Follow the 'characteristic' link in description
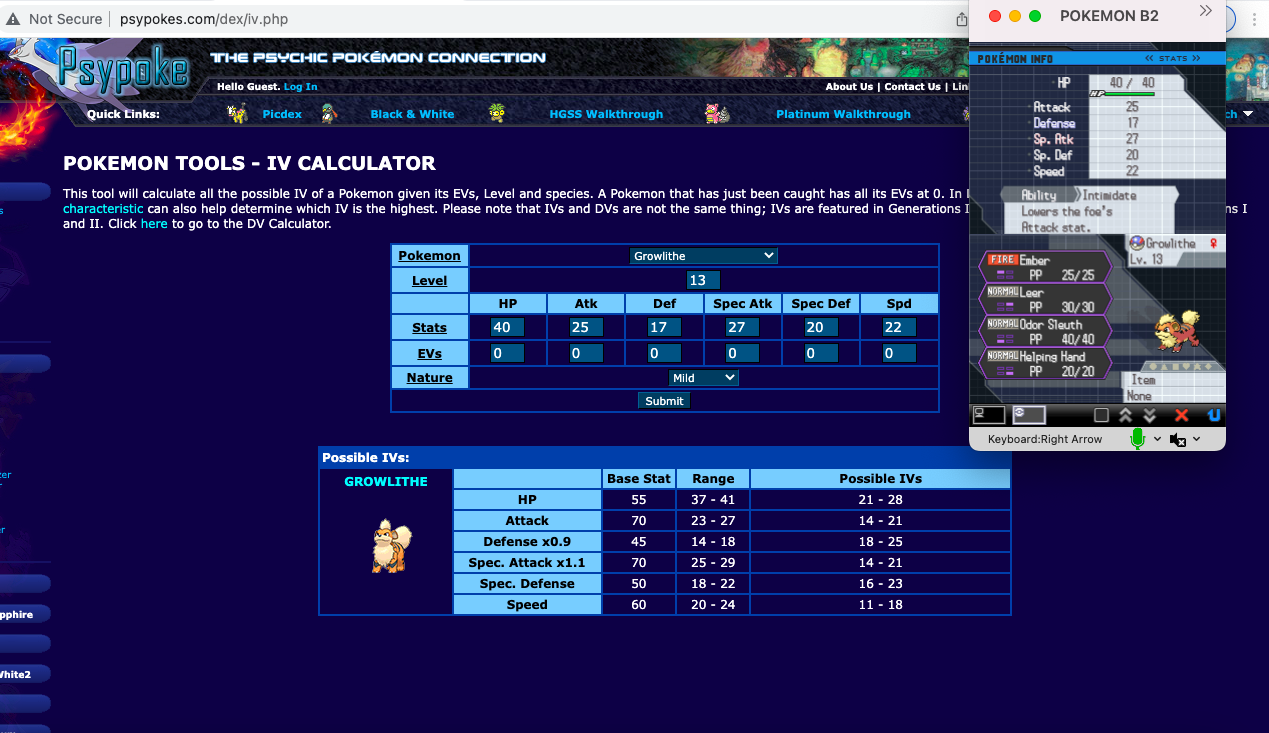1269x733 pixels. [103, 209]
